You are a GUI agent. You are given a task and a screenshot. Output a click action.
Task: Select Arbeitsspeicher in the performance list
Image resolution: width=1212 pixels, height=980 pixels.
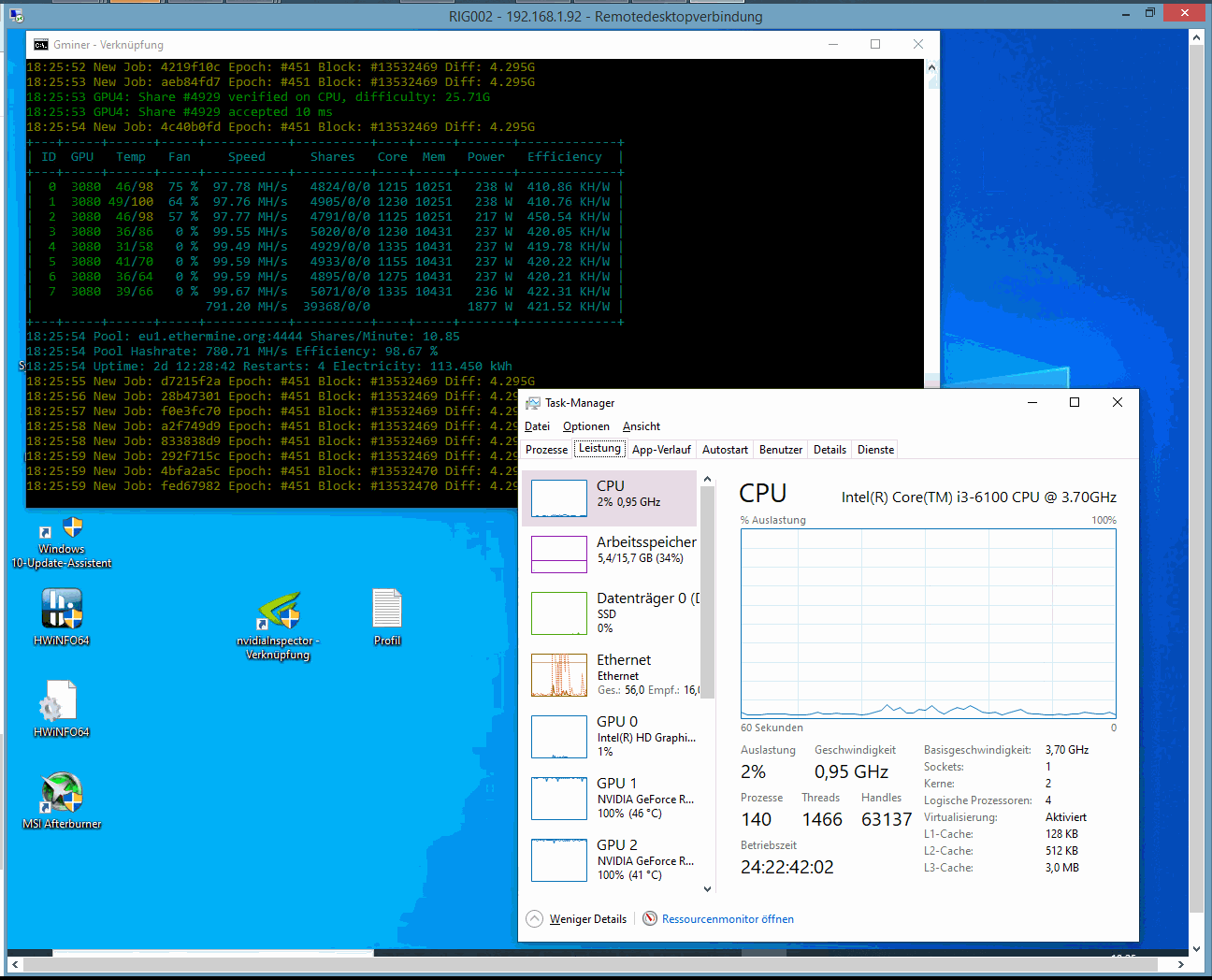(611, 555)
